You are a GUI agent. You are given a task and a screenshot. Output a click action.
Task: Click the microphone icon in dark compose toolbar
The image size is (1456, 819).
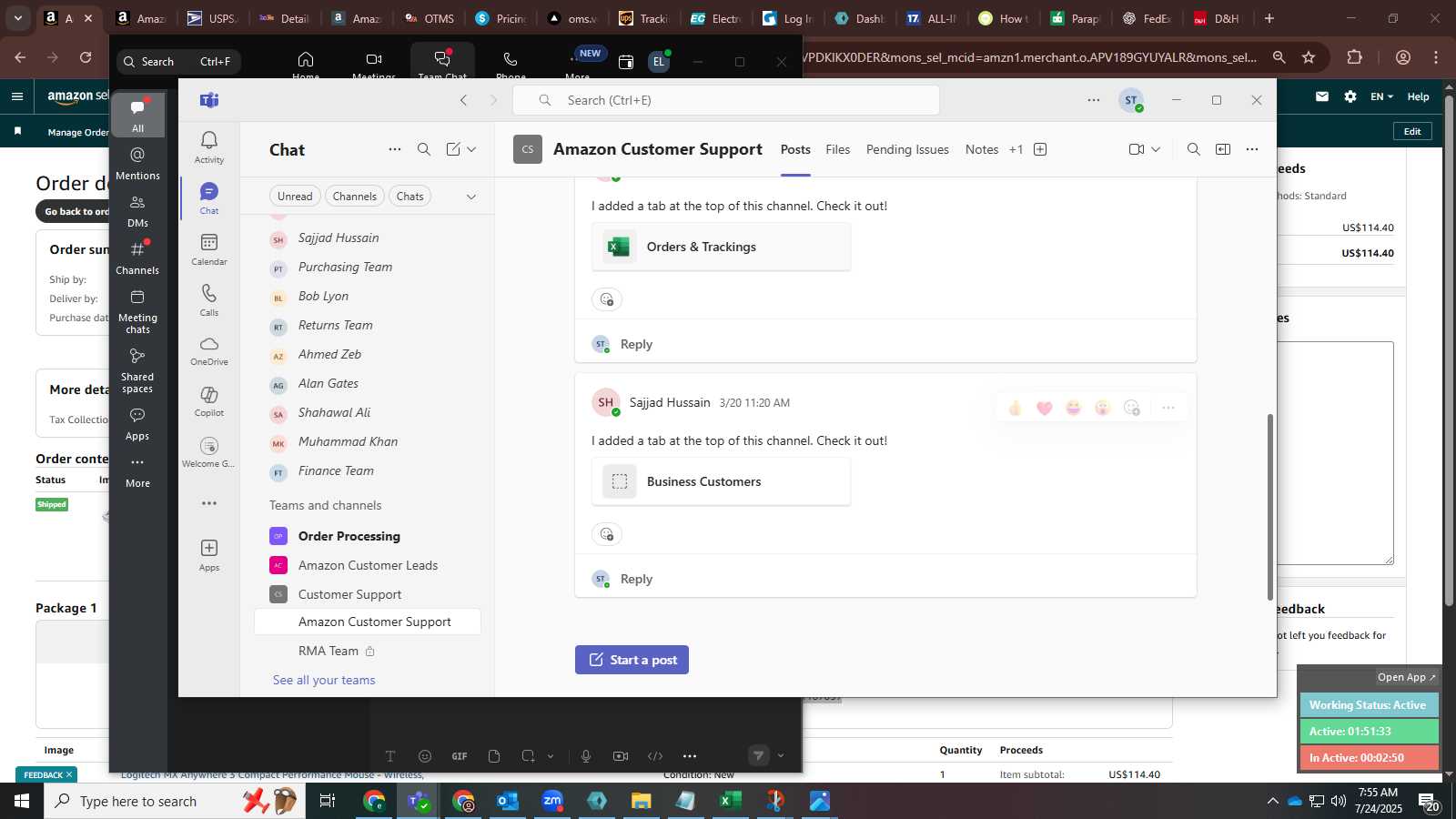pos(586,756)
